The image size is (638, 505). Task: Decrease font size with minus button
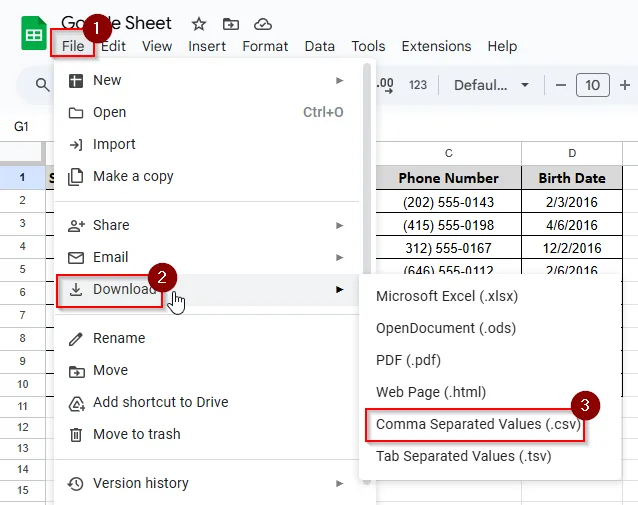(561, 85)
